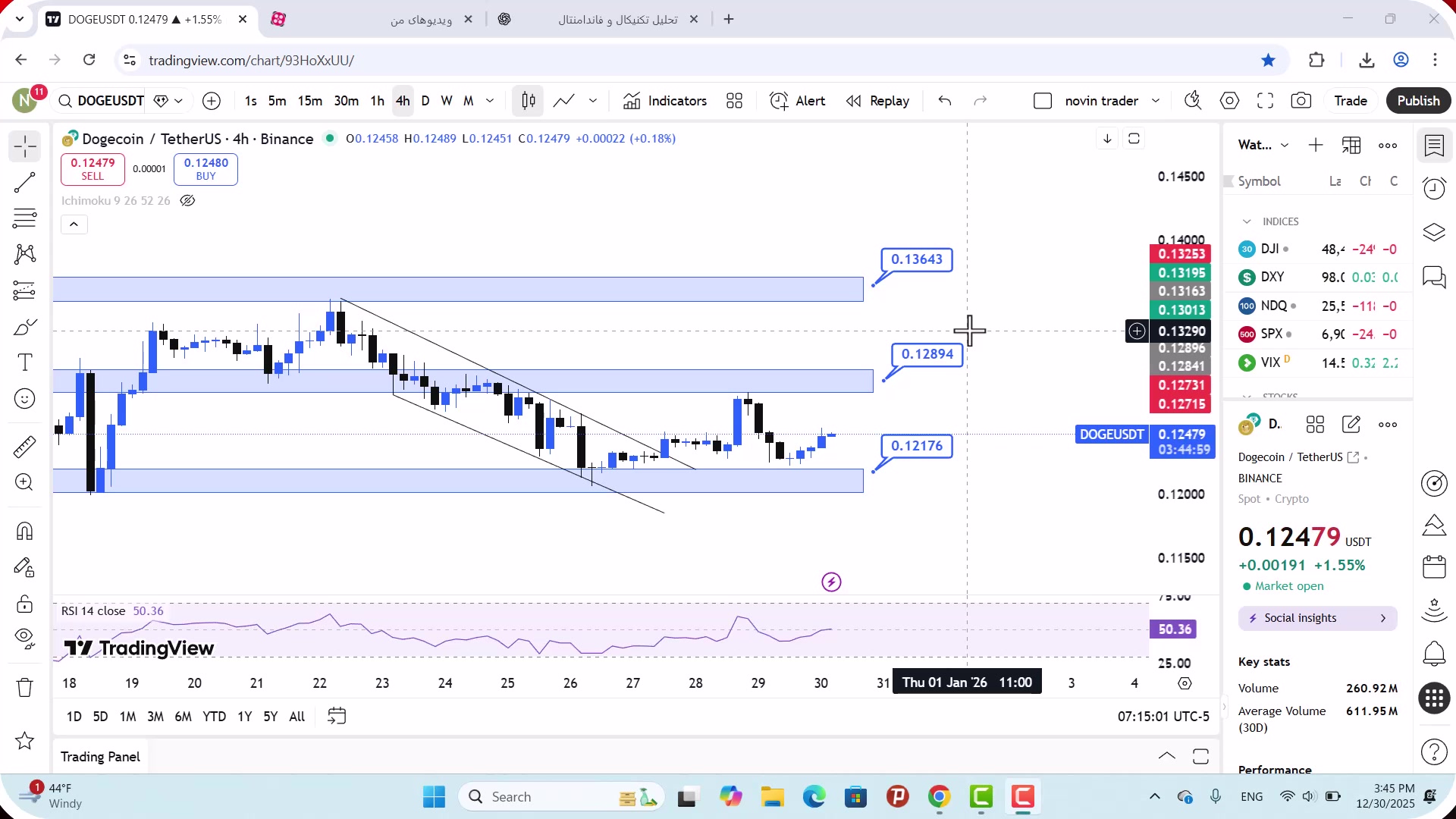Click the magnet mode icon
This screenshot has width=1456, height=819.
[24, 531]
